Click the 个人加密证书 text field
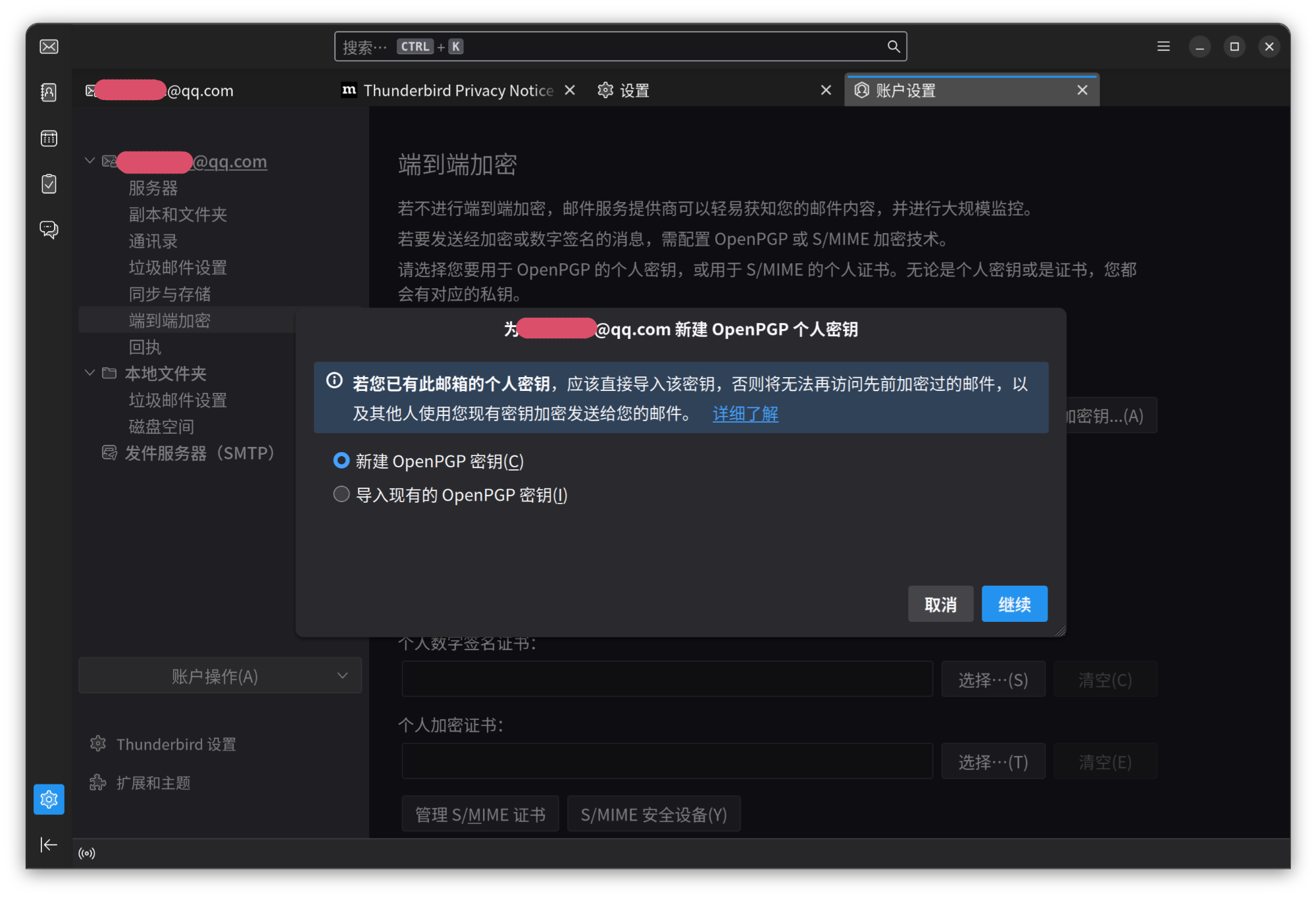Viewport: 1316px width, 897px height. pyautogui.click(x=667, y=761)
